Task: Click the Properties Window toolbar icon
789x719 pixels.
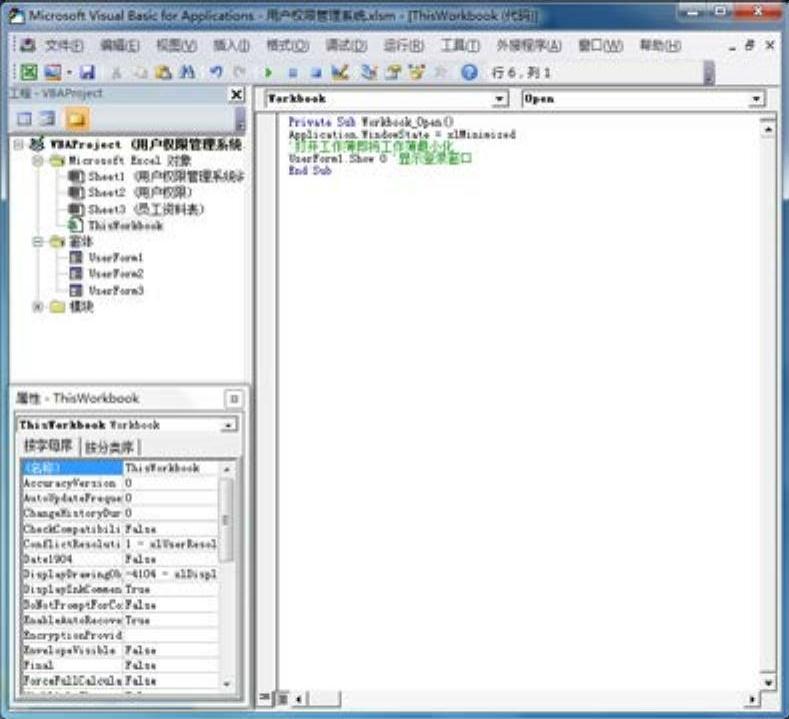Action: tap(393, 73)
